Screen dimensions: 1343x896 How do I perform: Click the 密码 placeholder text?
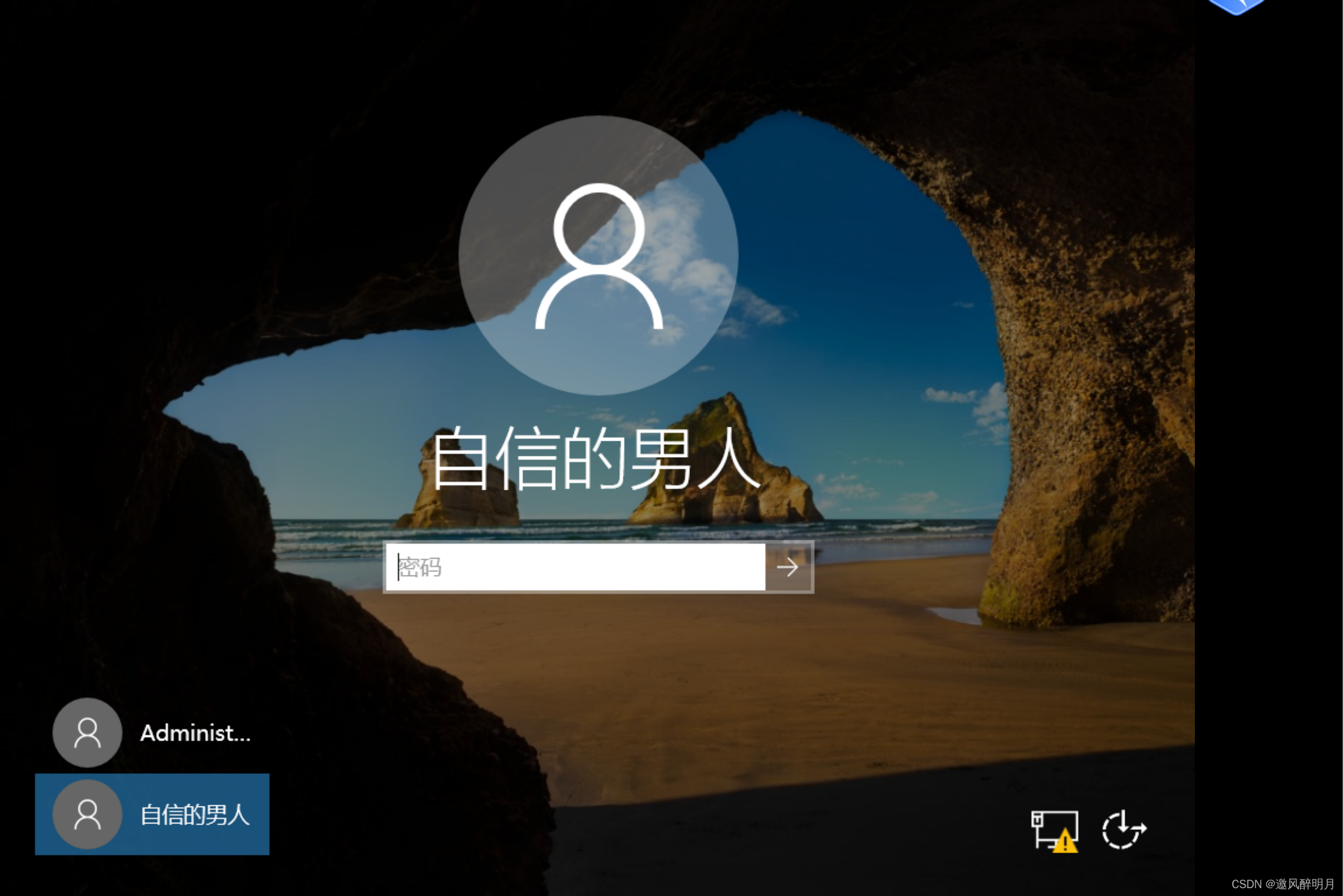420,567
